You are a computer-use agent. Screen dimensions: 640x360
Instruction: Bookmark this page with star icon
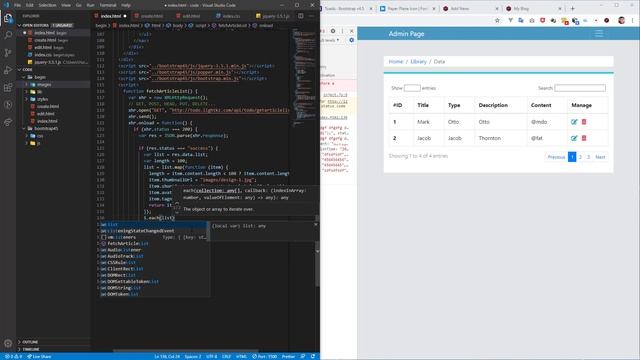coord(497,20)
